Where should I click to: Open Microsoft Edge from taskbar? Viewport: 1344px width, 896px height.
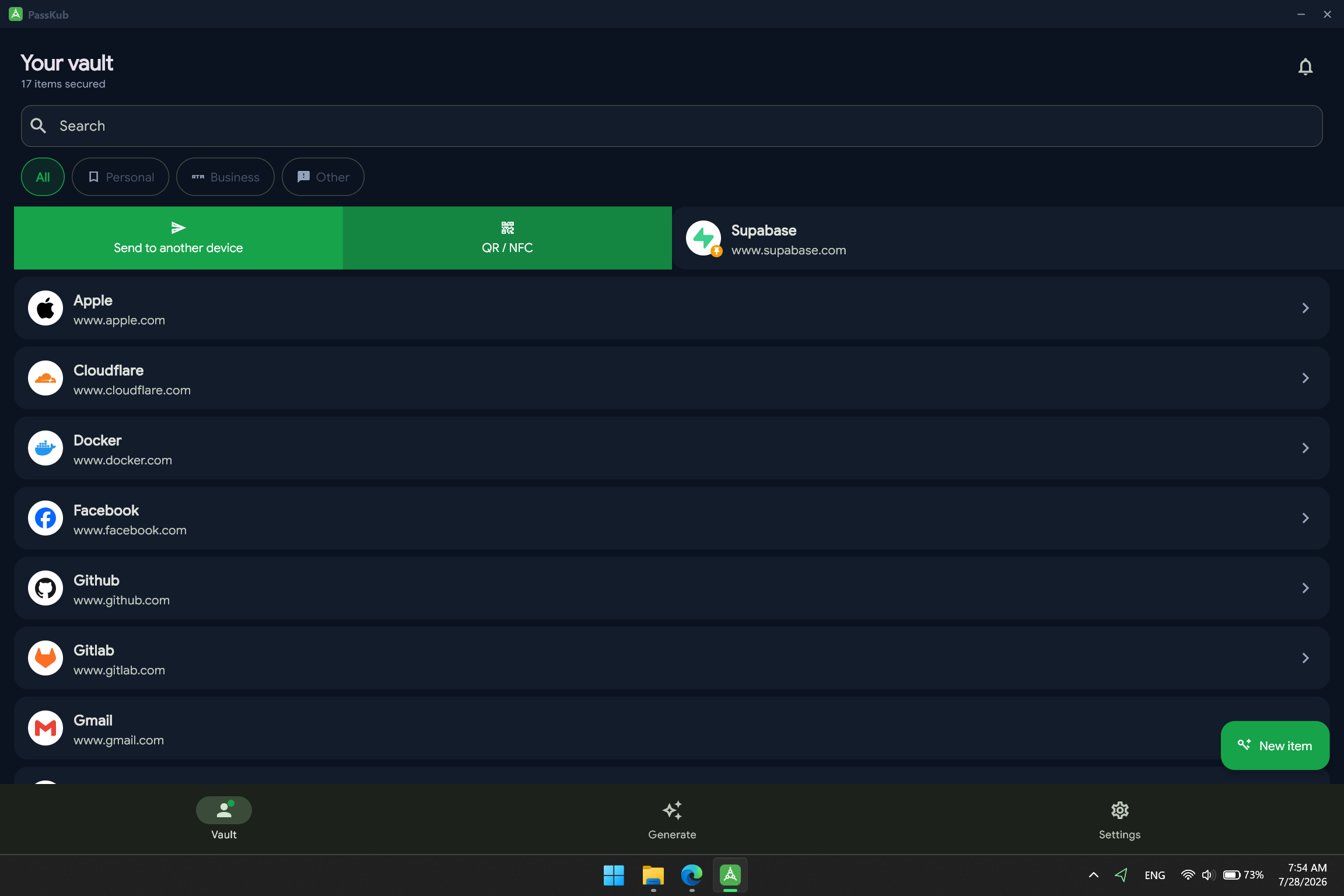(692, 875)
